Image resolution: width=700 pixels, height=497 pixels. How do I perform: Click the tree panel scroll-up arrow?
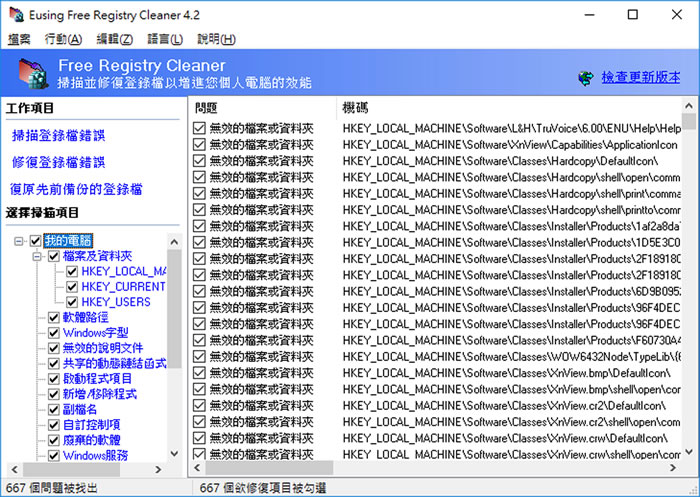click(175, 240)
